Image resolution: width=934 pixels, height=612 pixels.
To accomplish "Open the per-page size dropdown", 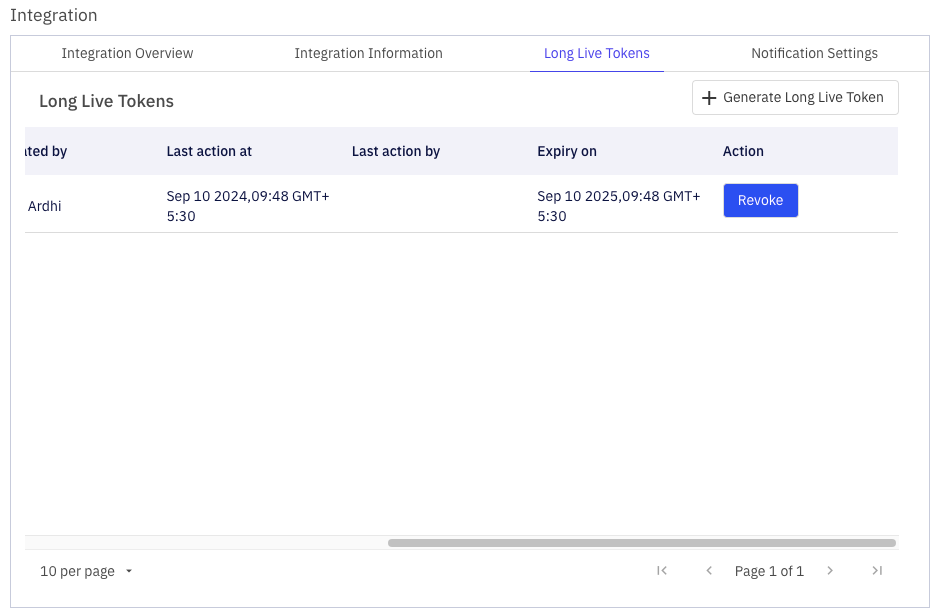I will (85, 571).
